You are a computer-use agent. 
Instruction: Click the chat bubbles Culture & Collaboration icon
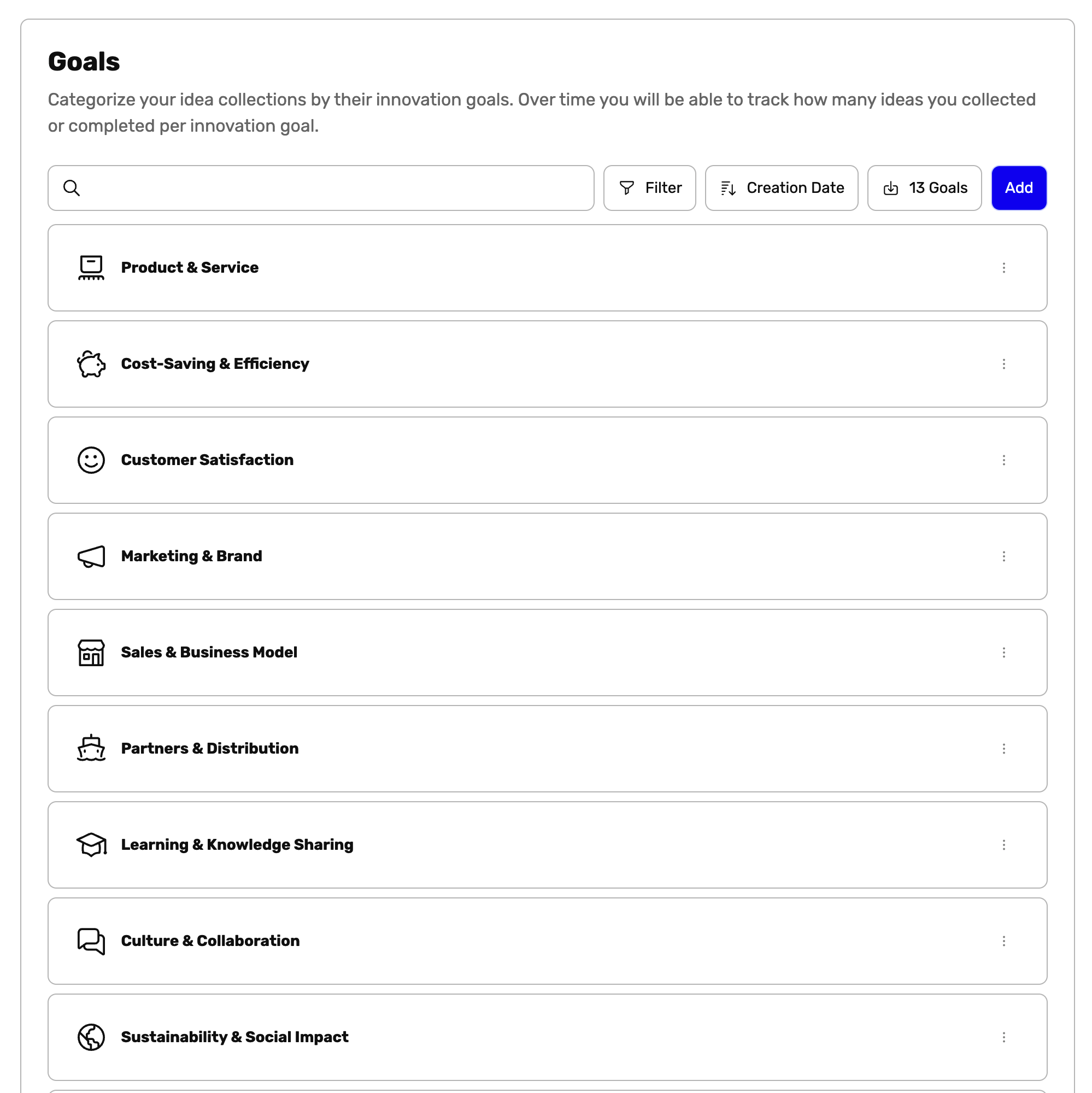click(91, 941)
